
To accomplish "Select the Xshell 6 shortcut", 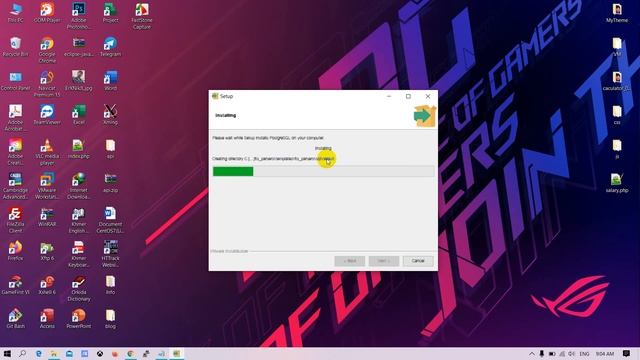I will tap(47, 284).
